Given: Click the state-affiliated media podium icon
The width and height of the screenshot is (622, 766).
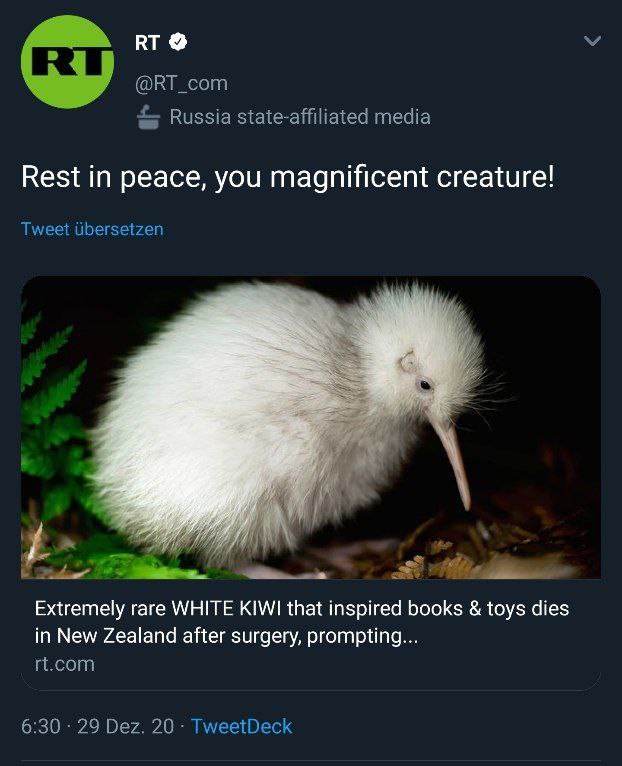Looking at the screenshot, I should coord(149,117).
